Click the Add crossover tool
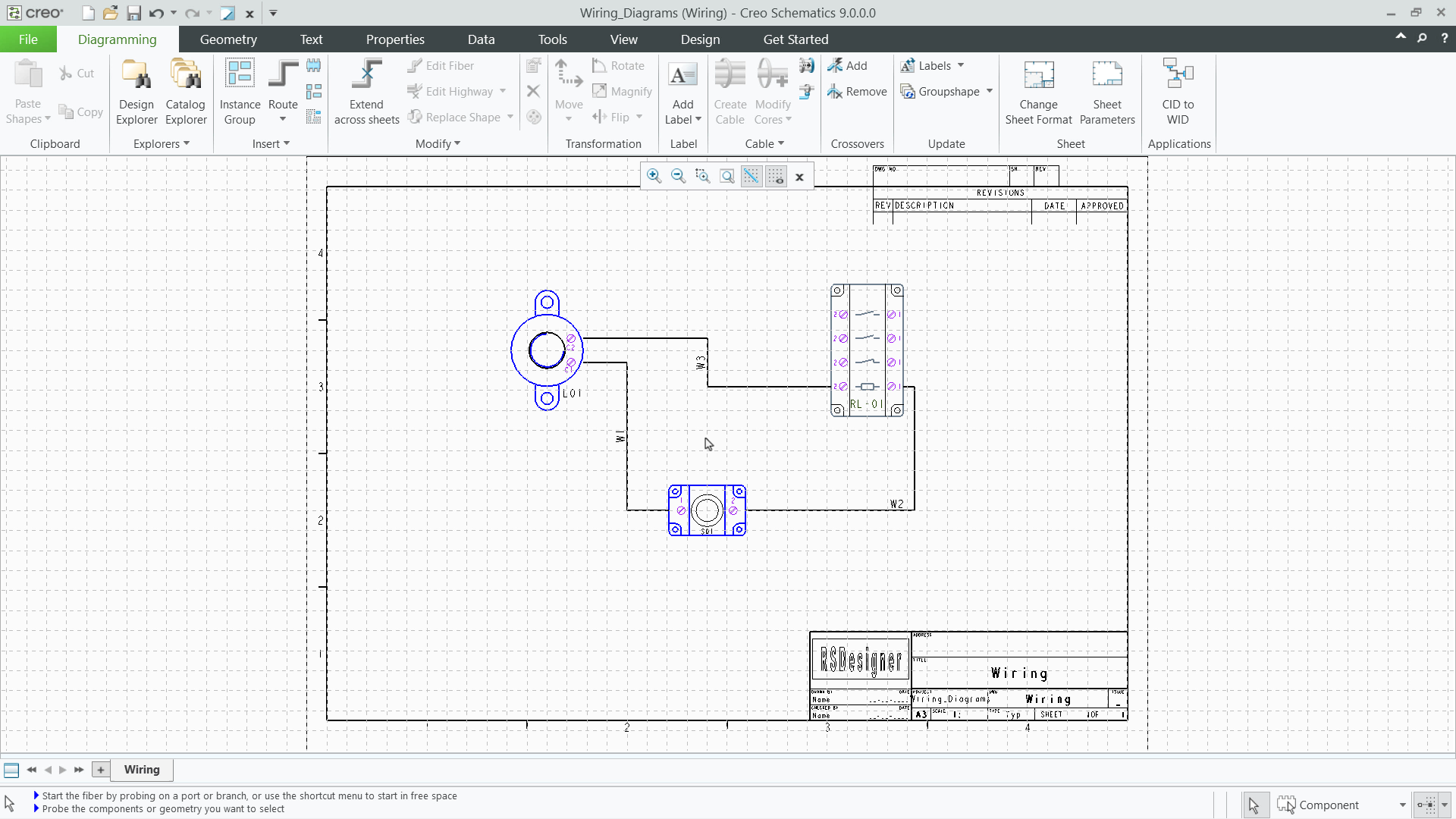 tap(847, 66)
